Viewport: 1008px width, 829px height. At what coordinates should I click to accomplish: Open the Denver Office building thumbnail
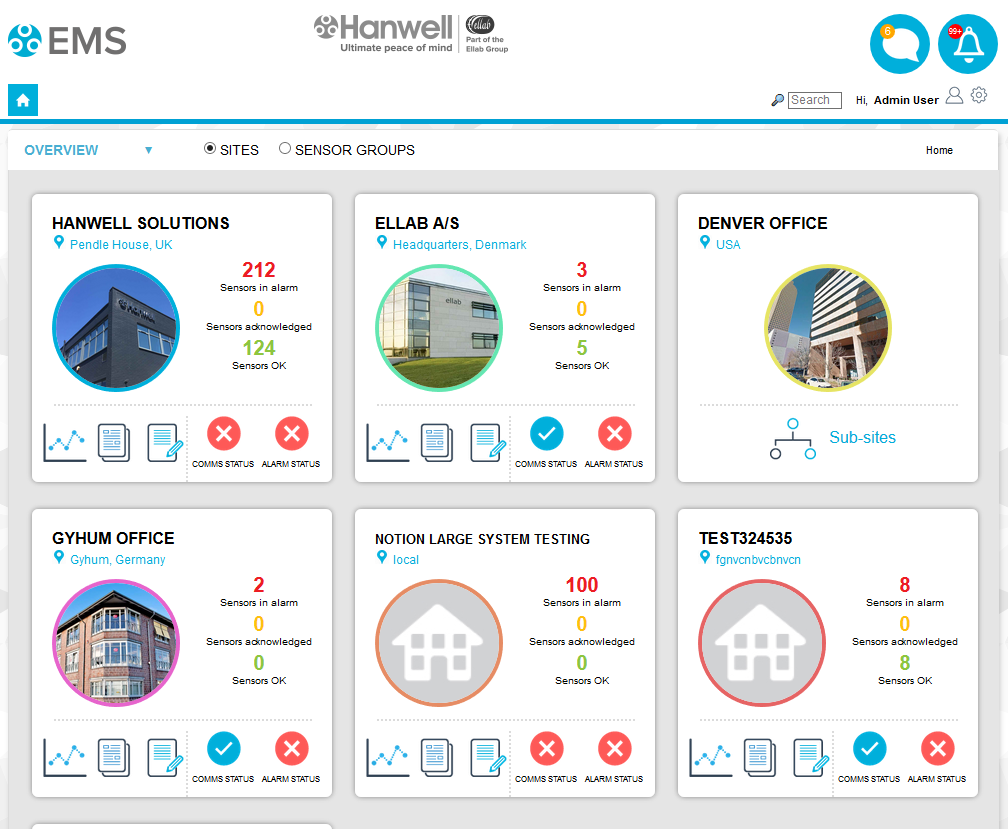828,328
